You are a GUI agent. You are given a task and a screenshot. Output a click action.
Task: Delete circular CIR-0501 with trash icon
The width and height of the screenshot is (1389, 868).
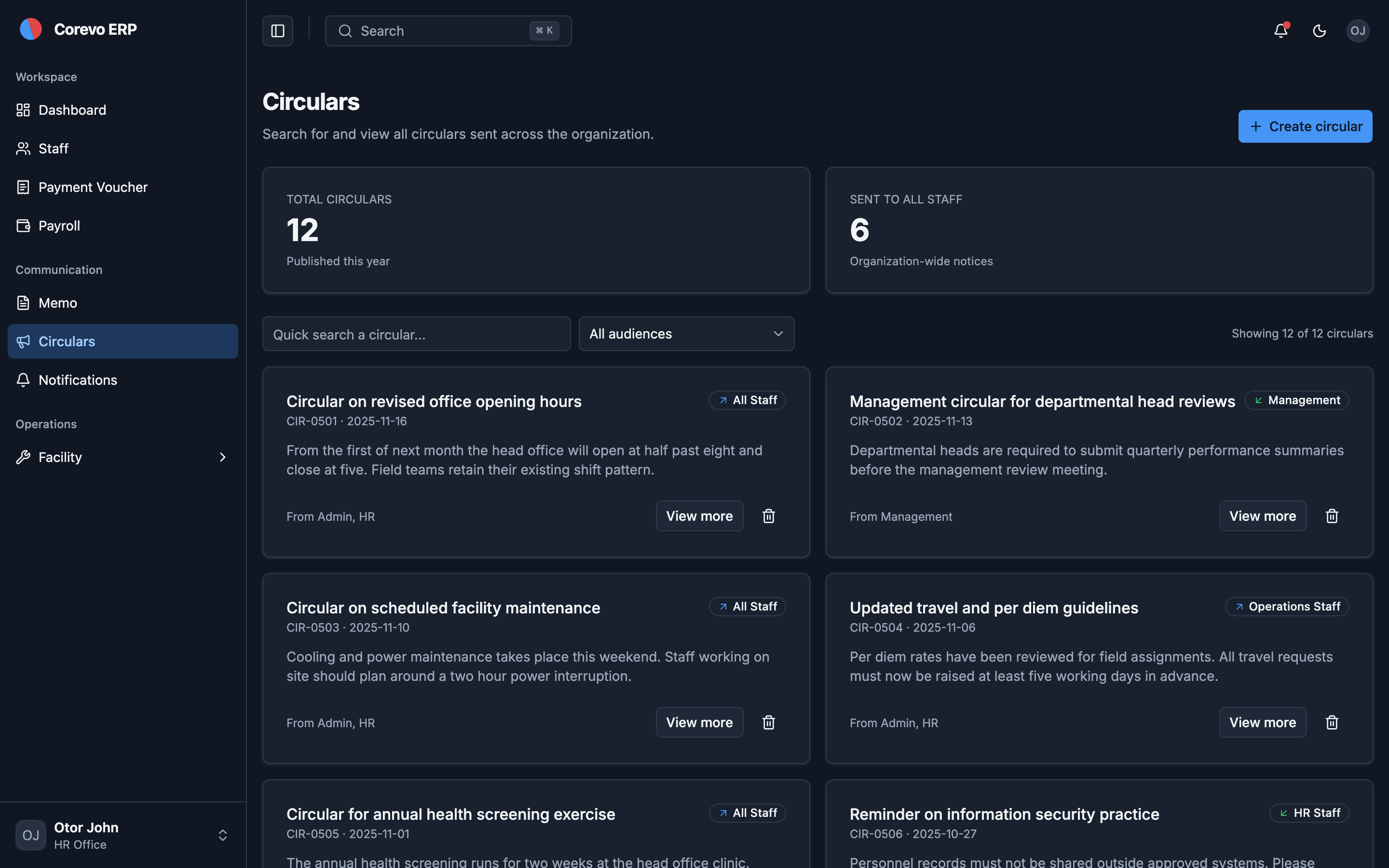[x=769, y=516]
